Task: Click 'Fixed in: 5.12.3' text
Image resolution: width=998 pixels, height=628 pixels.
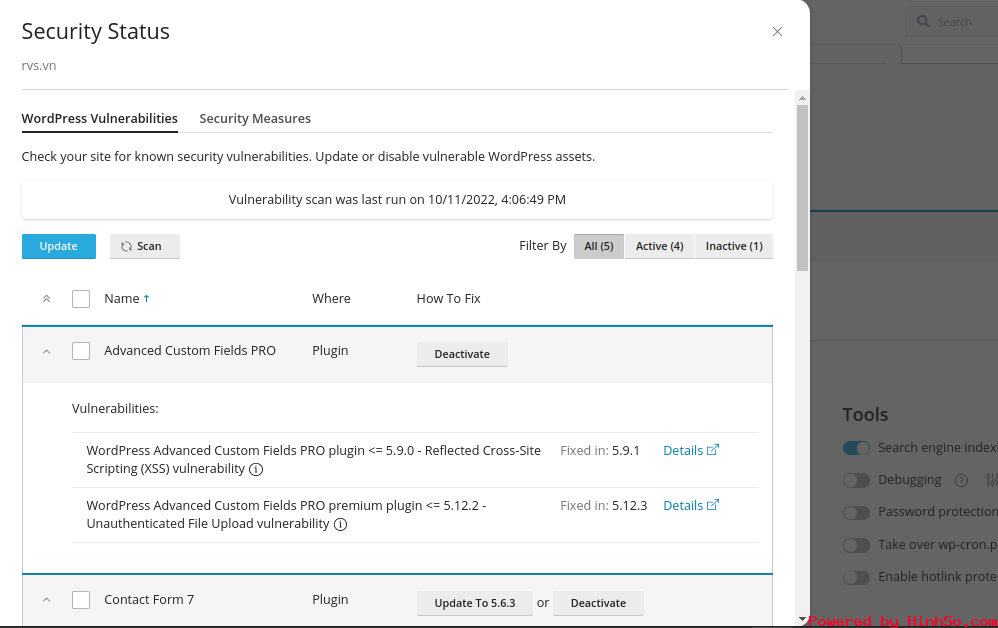Action: click(603, 505)
